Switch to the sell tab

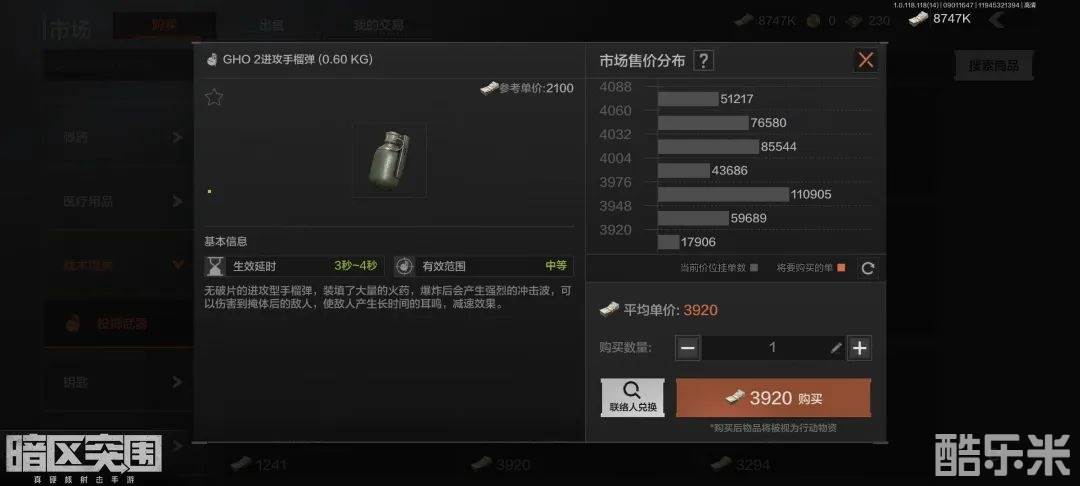(271, 25)
